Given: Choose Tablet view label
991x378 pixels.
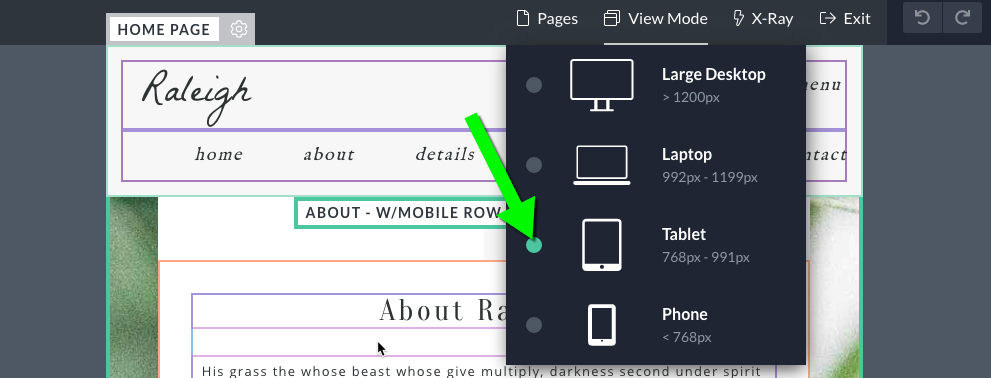Looking at the screenshot, I should tap(684, 235).
